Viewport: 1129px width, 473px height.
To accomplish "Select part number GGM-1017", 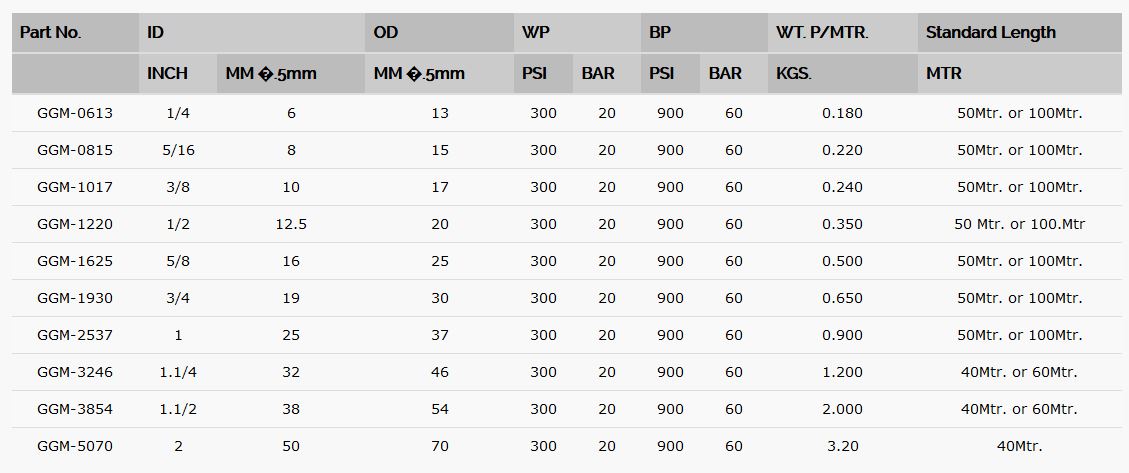I will coord(75,187).
